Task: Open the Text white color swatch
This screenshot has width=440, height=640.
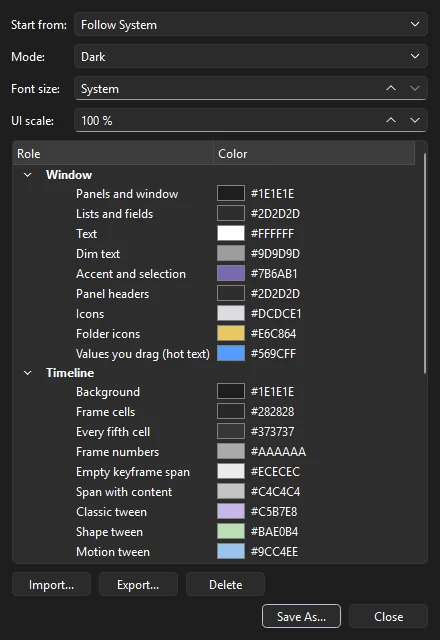Action: point(231,233)
